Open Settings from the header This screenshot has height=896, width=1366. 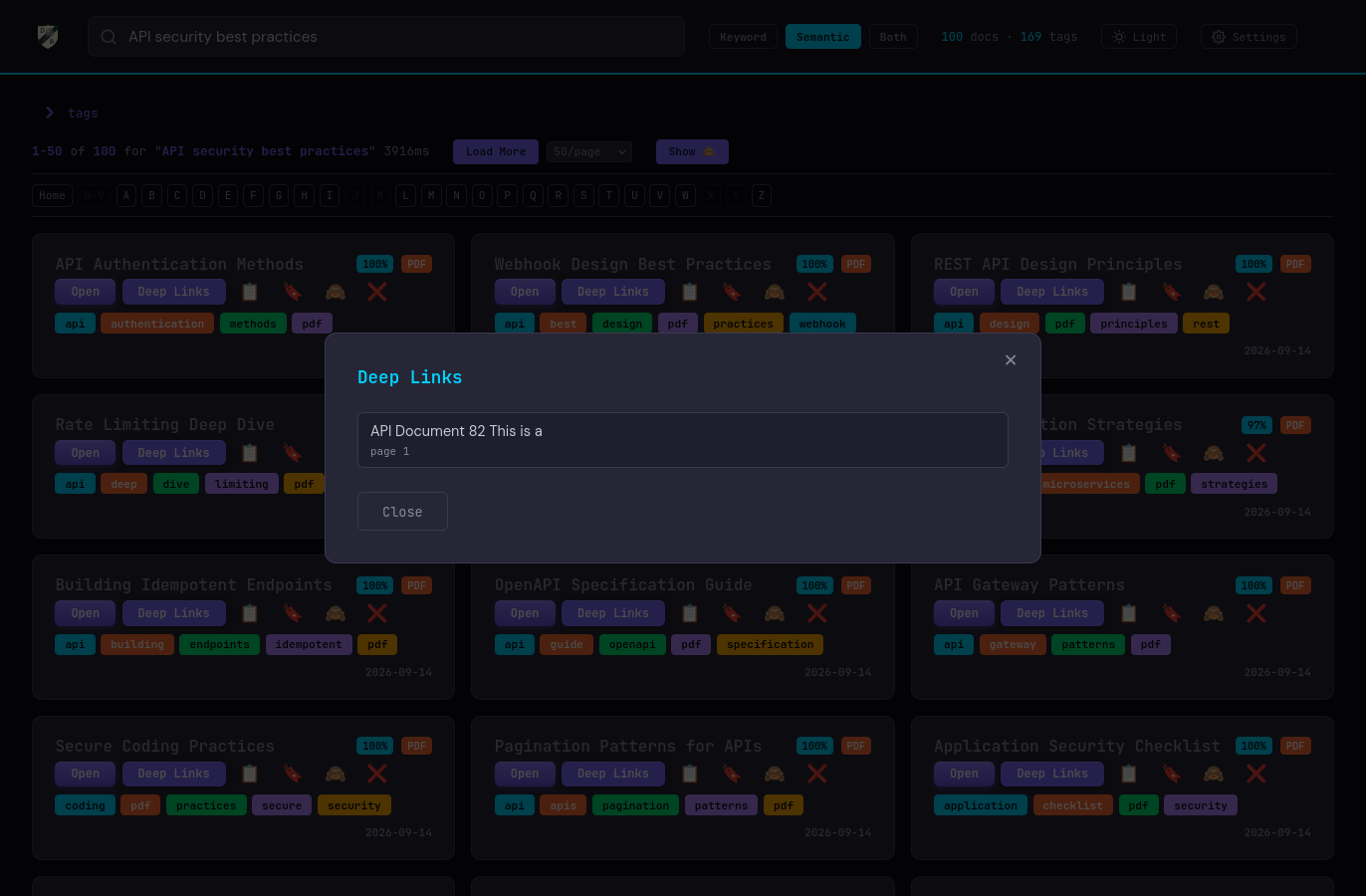point(1249,37)
